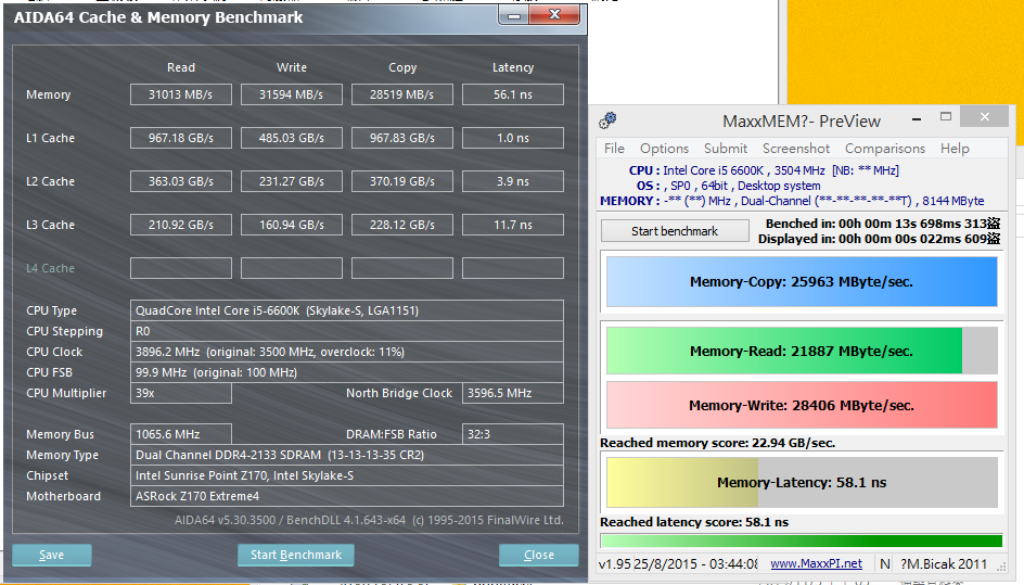Viewport: 1024px width, 585px height.
Task: Click the AIDA64 v5.30.3500 version text
Action: (369, 520)
